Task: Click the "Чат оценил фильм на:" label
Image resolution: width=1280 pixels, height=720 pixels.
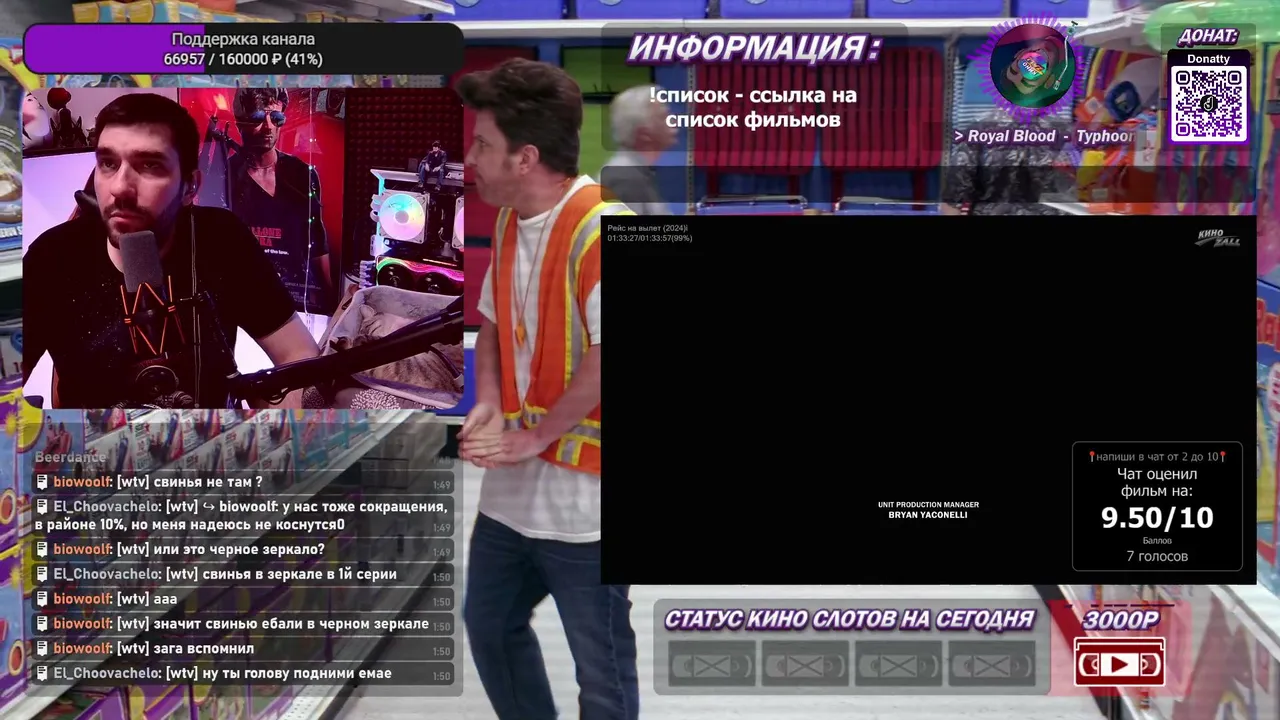Action: click(x=1157, y=482)
